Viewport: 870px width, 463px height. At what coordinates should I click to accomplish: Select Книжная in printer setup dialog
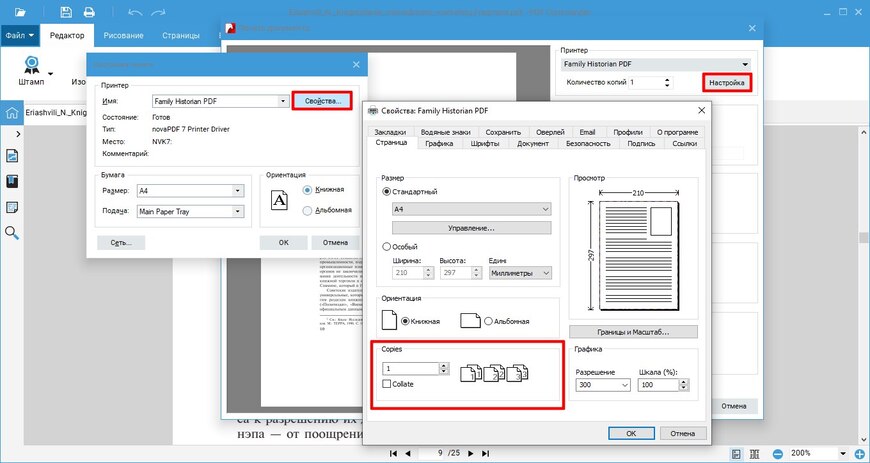pos(307,190)
